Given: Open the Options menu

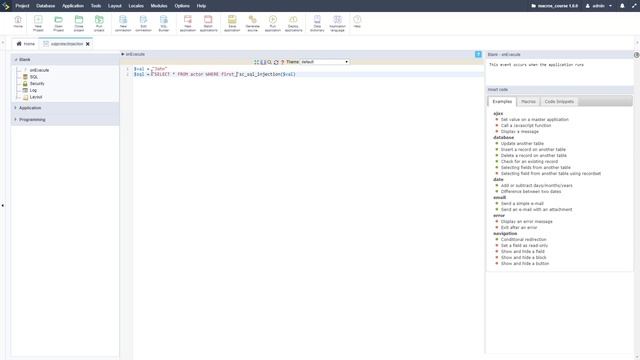Looking at the screenshot, I should coord(182,6).
